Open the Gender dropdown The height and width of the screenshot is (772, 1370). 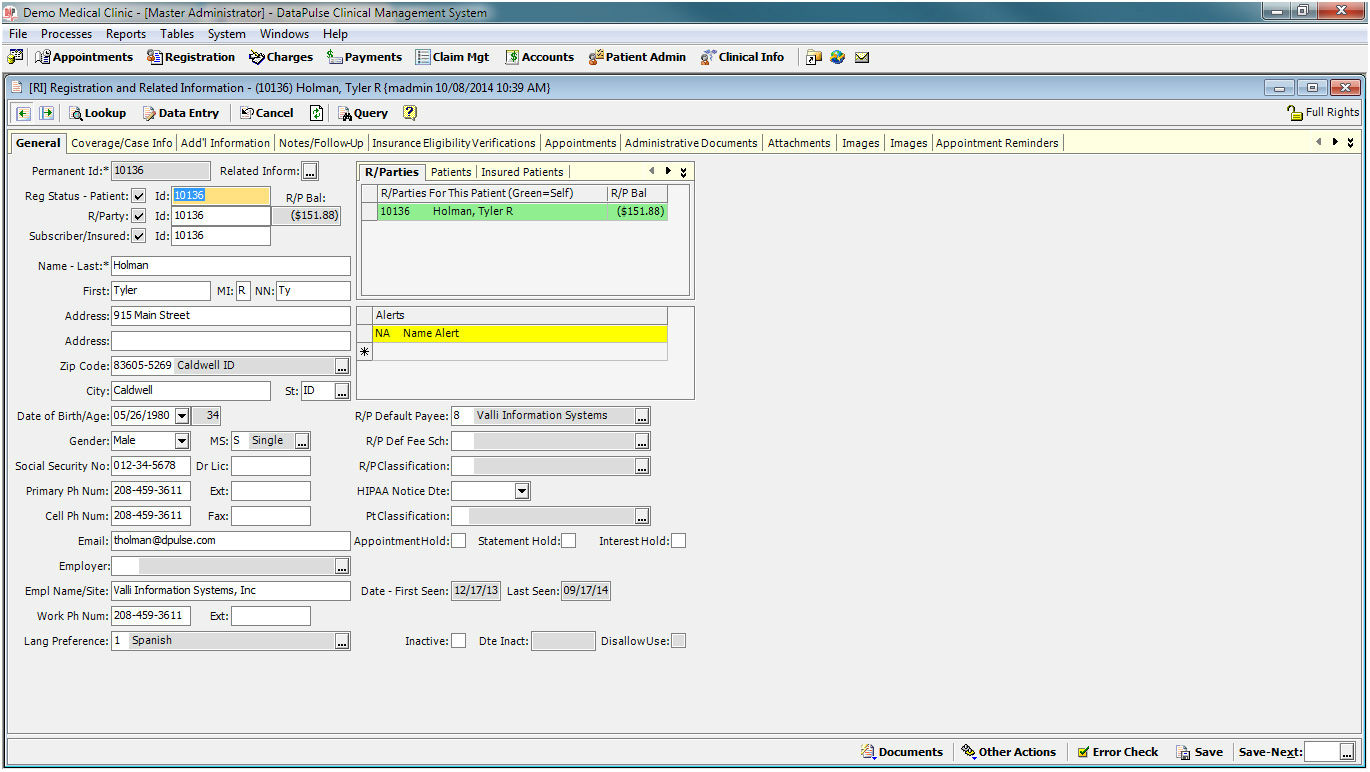(181, 441)
